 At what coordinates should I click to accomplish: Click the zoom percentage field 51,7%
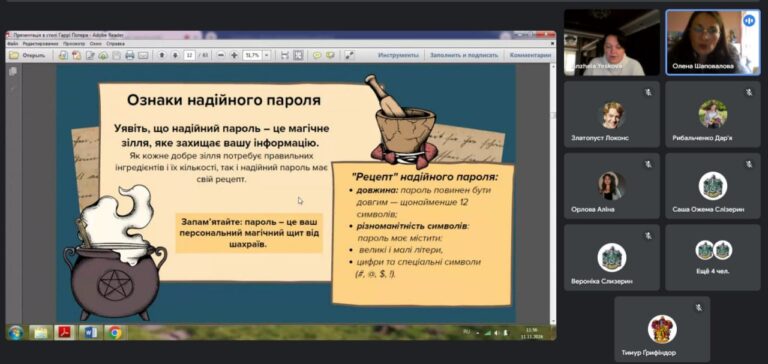coord(252,55)
